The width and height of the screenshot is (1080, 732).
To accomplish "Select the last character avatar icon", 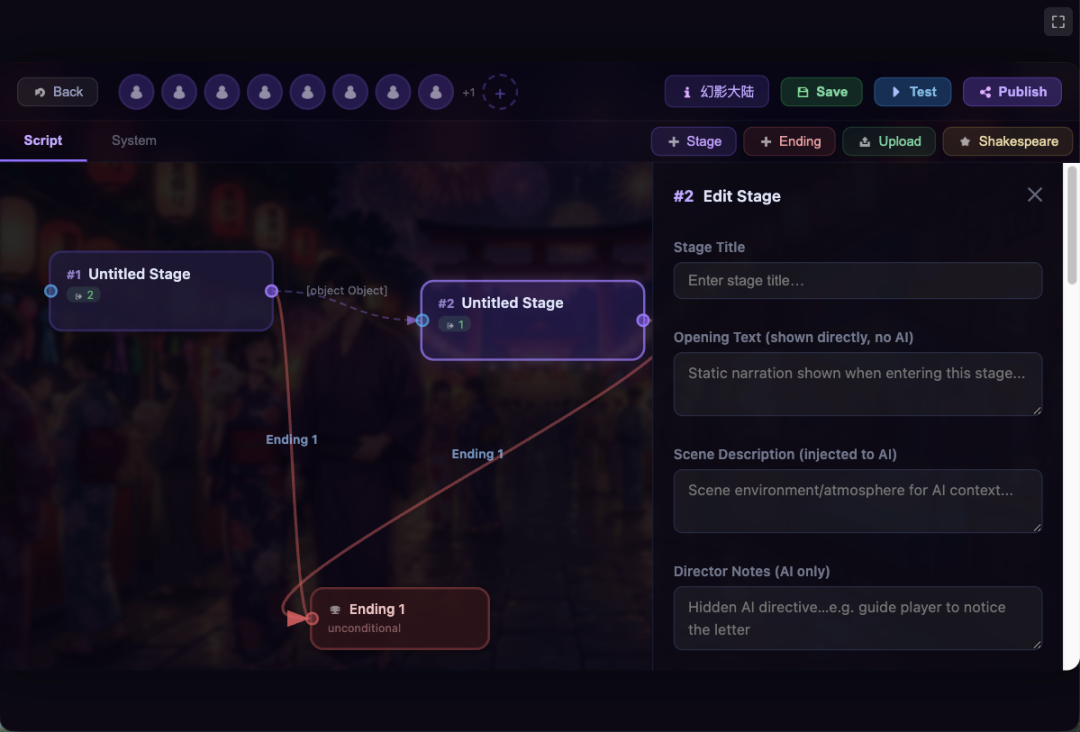I will tap(436, 92).
